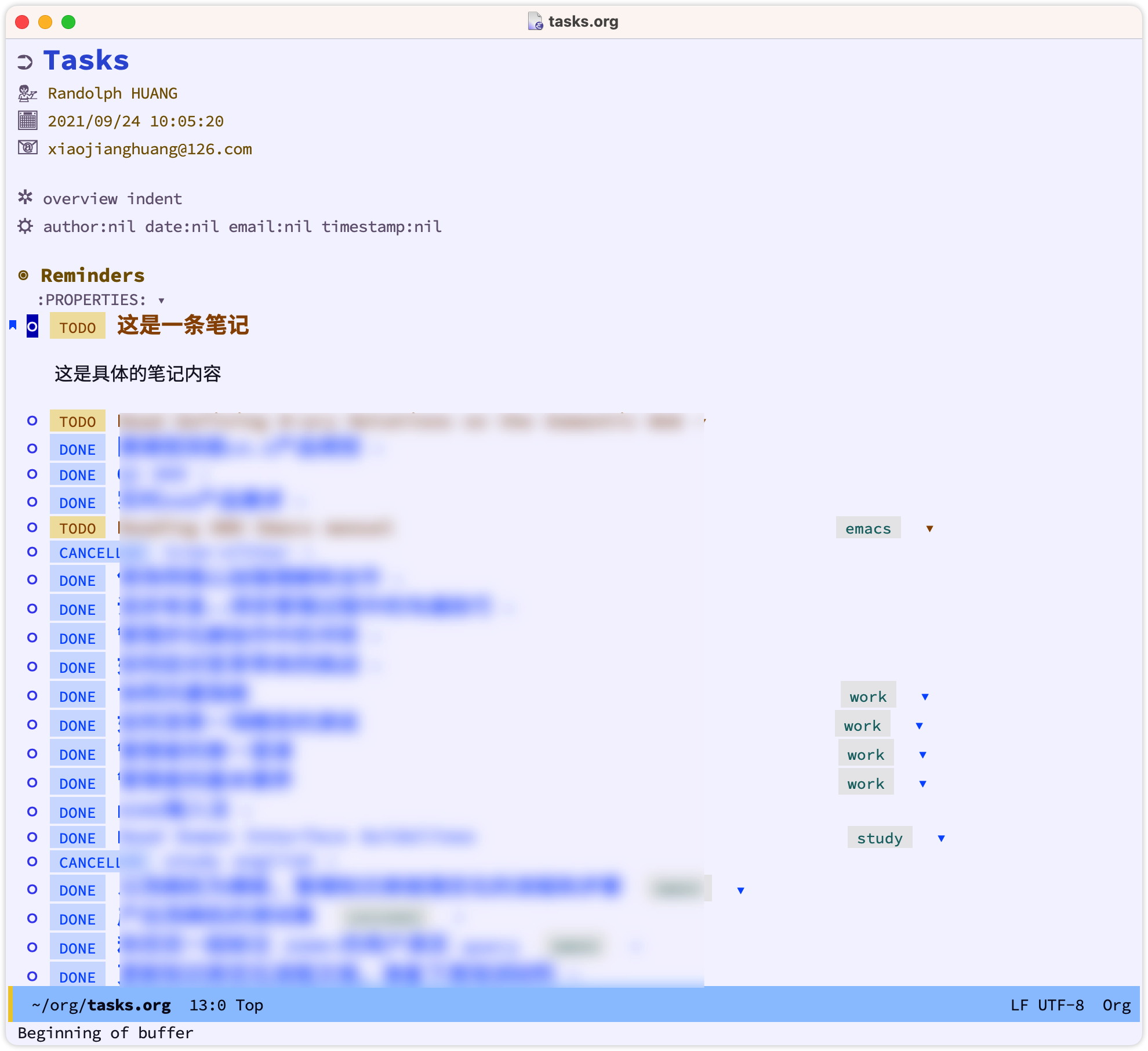
Task: Click ~/org/tasks.org in the mode line
Action: 101,1005
